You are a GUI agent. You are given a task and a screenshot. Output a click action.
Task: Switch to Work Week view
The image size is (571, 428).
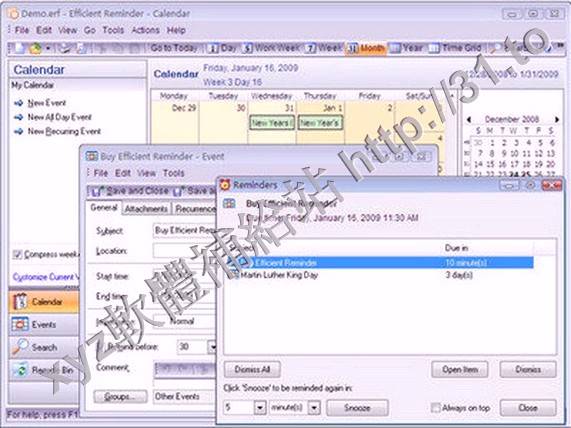271,48
